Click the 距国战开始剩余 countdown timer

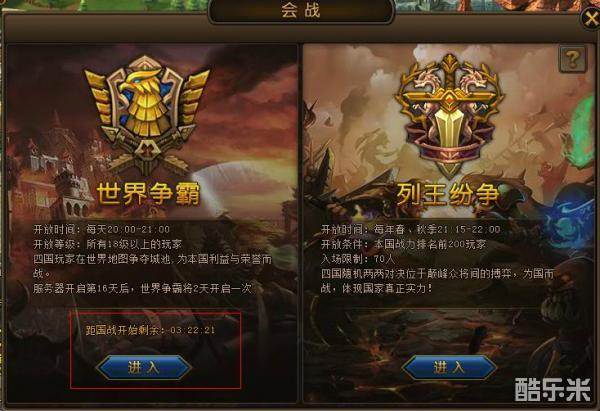click(150, 330)
